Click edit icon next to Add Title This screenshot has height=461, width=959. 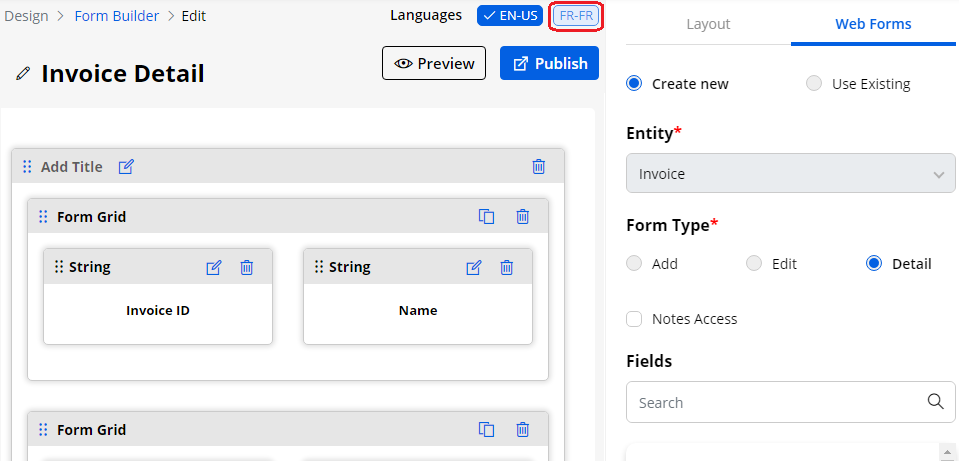click(126, 167)
